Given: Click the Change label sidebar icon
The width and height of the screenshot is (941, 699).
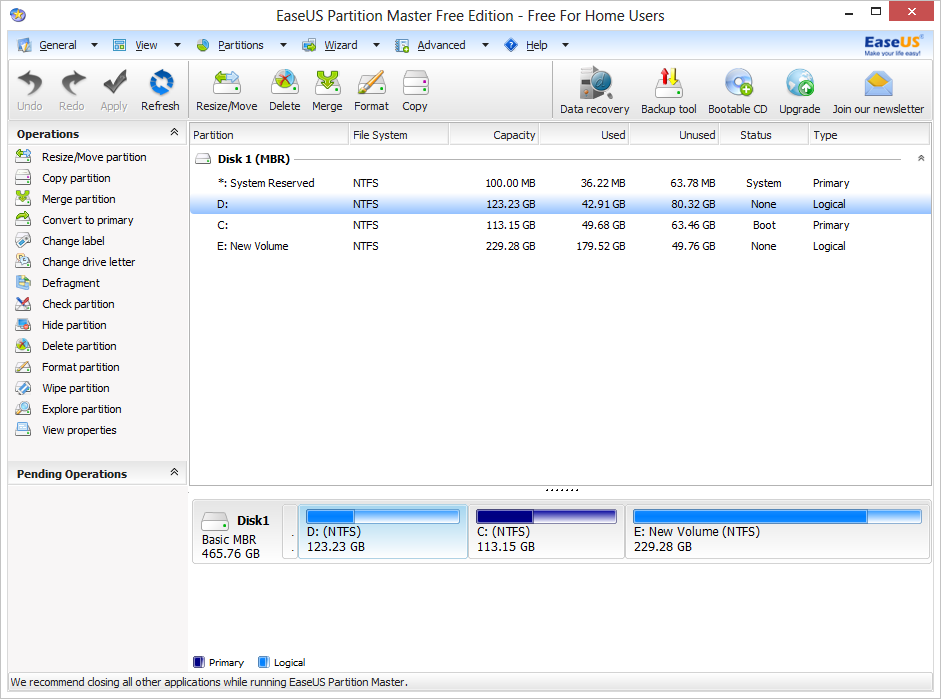Looking at the screenshot, I should coord(23,241).
